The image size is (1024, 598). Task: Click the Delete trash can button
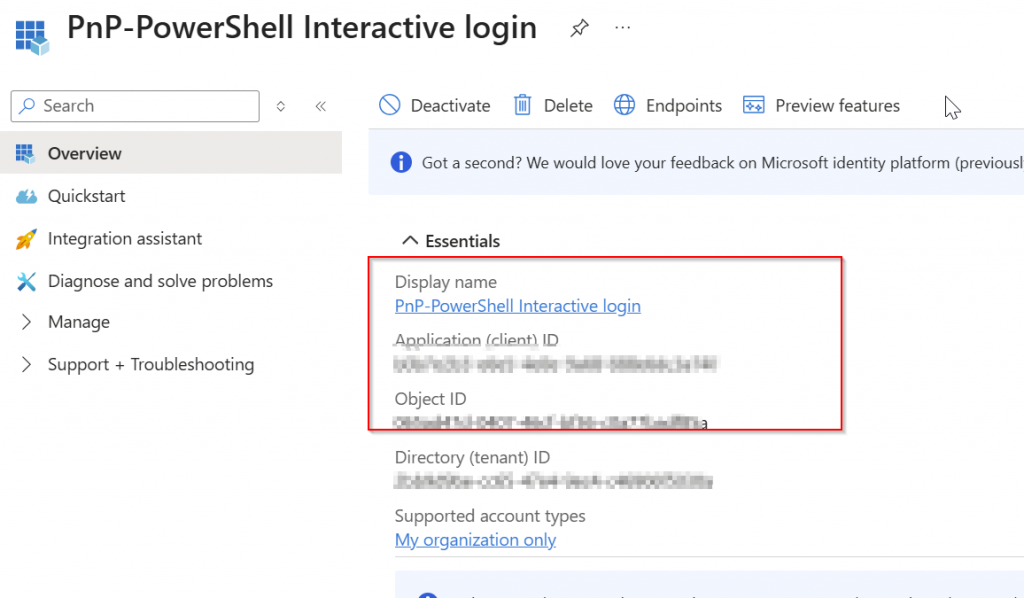point(553,106)
